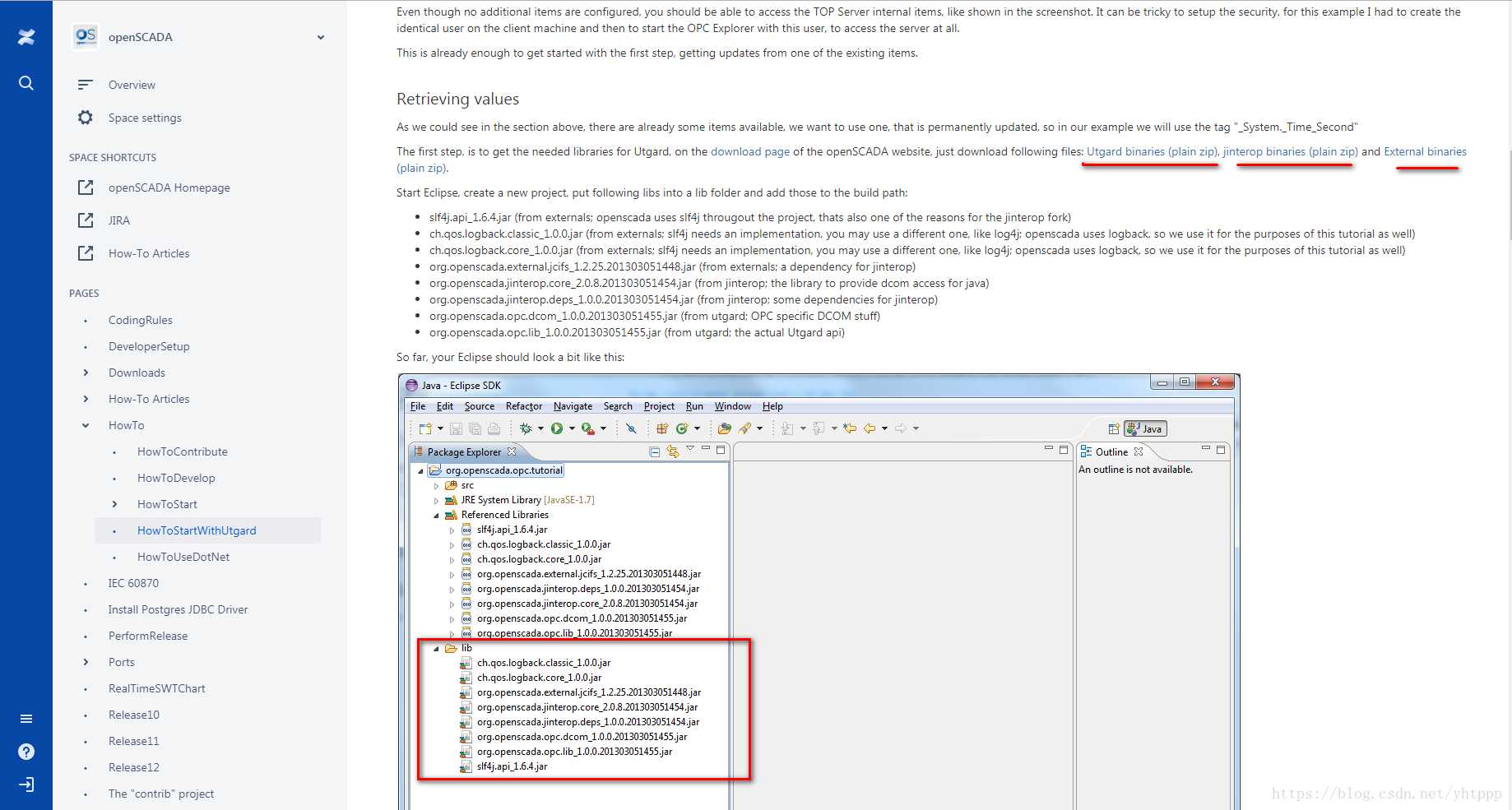Click Eclipse New file toolbar icon

(425, 428)
